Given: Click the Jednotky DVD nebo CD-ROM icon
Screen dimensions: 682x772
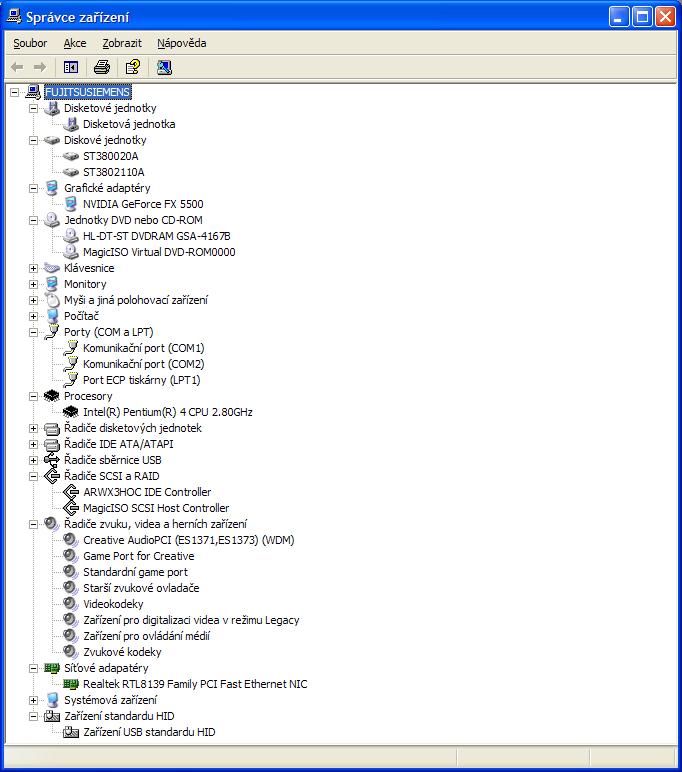Looking at the screenshot, I should 52,220.
